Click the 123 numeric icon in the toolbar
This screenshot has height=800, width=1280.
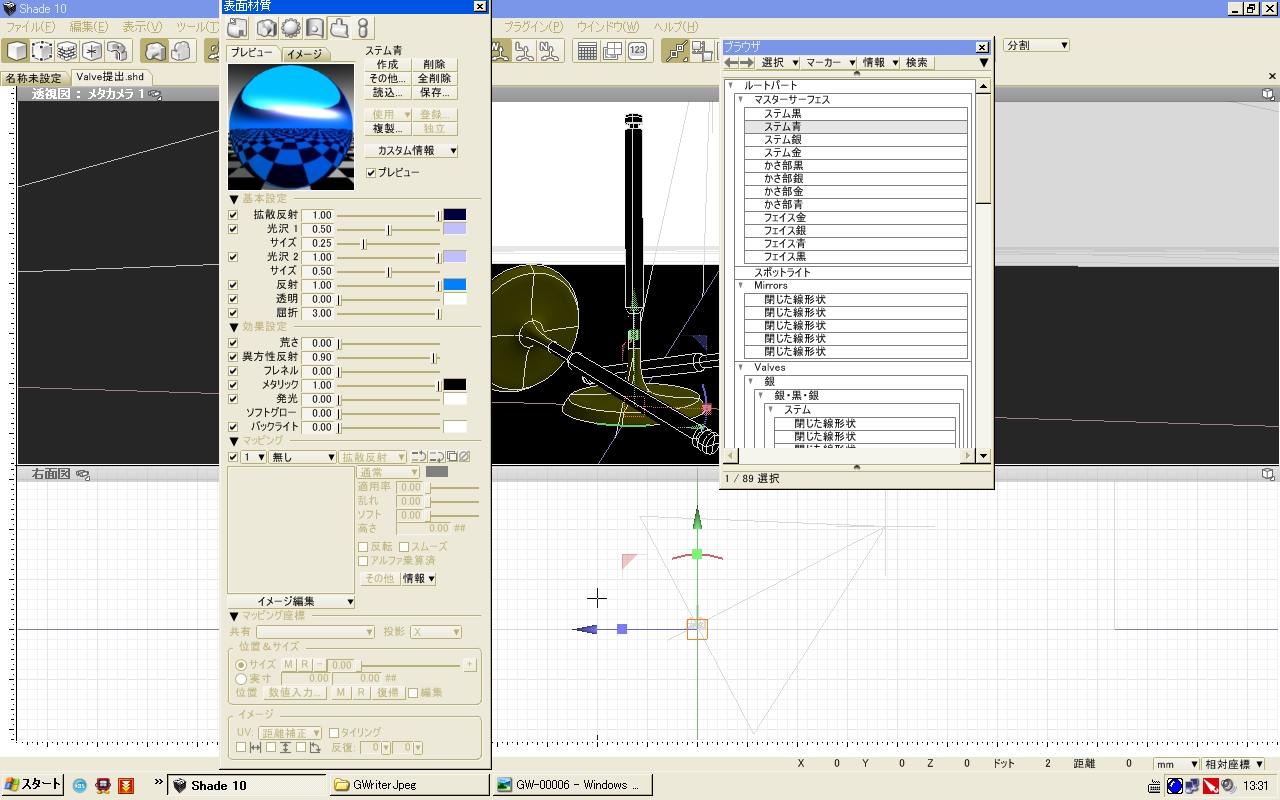[x=637, y=51]
